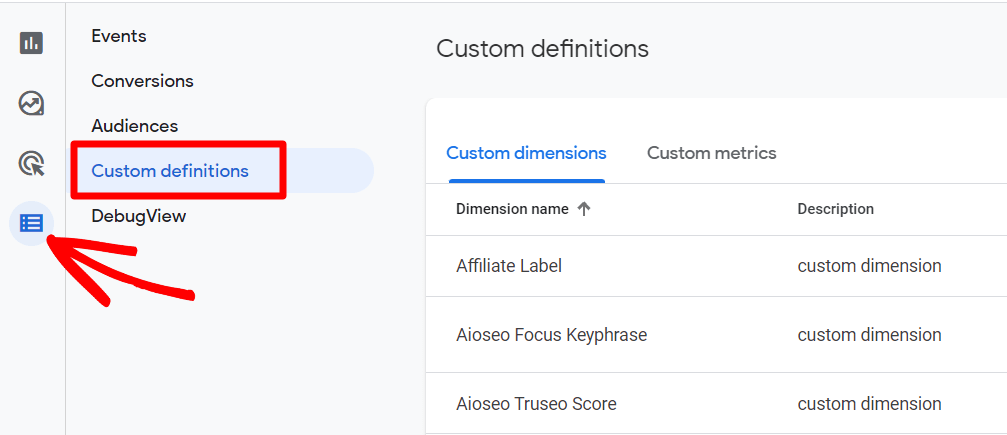Open the Advertising cursor target icon
Screen dimensions: 1007x435
[x=31, y=163]
